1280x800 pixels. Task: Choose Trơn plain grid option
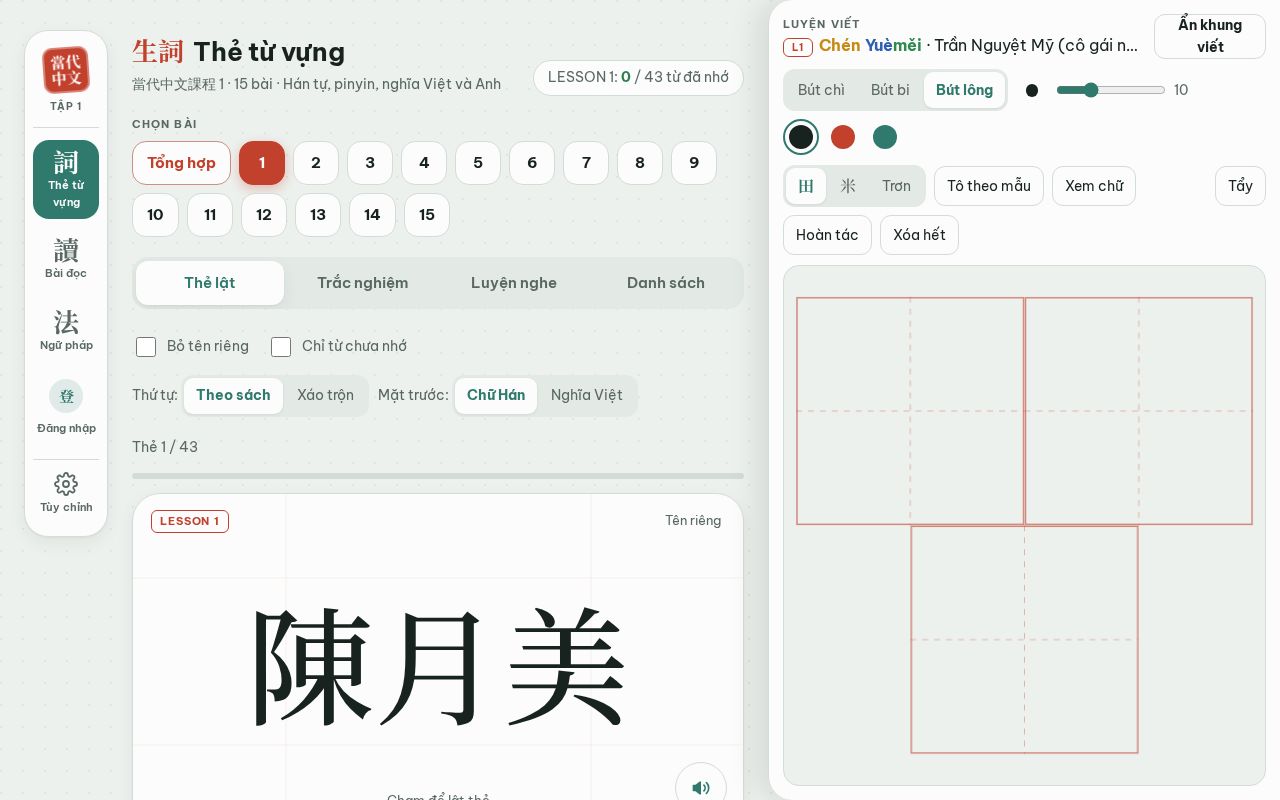tap(896, 186)
